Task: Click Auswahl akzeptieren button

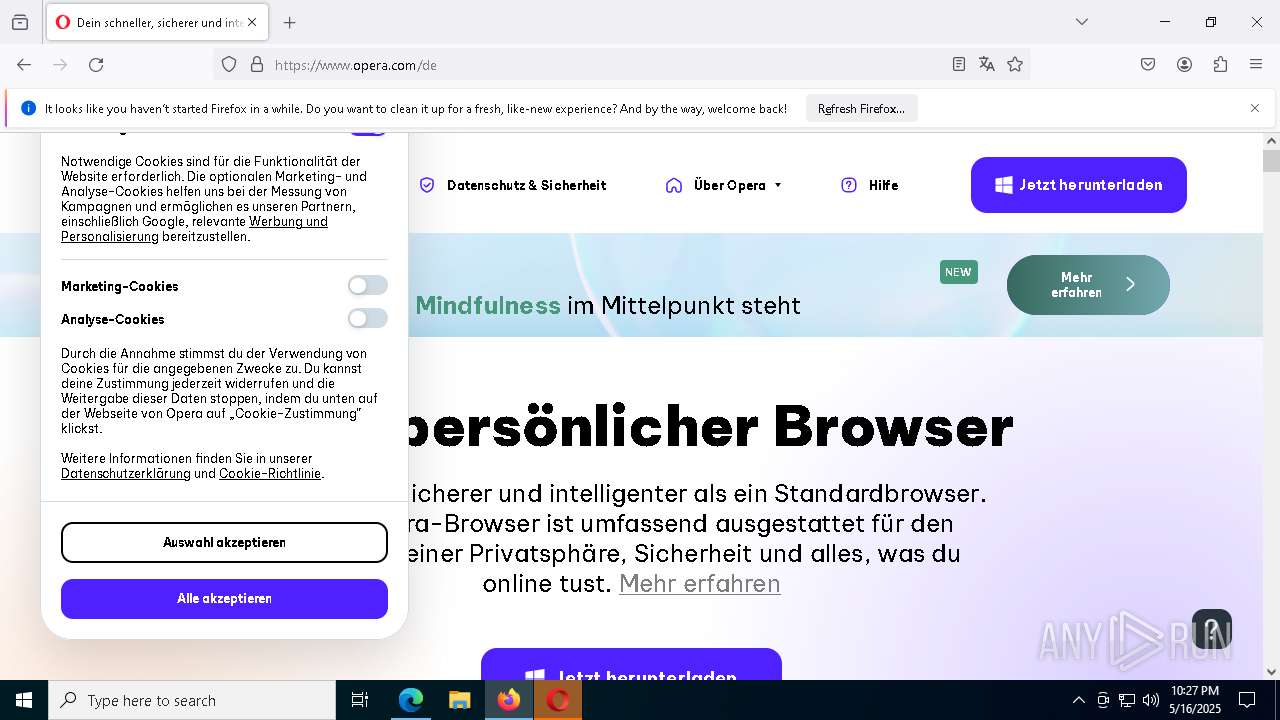Action: tap(224, 542)
